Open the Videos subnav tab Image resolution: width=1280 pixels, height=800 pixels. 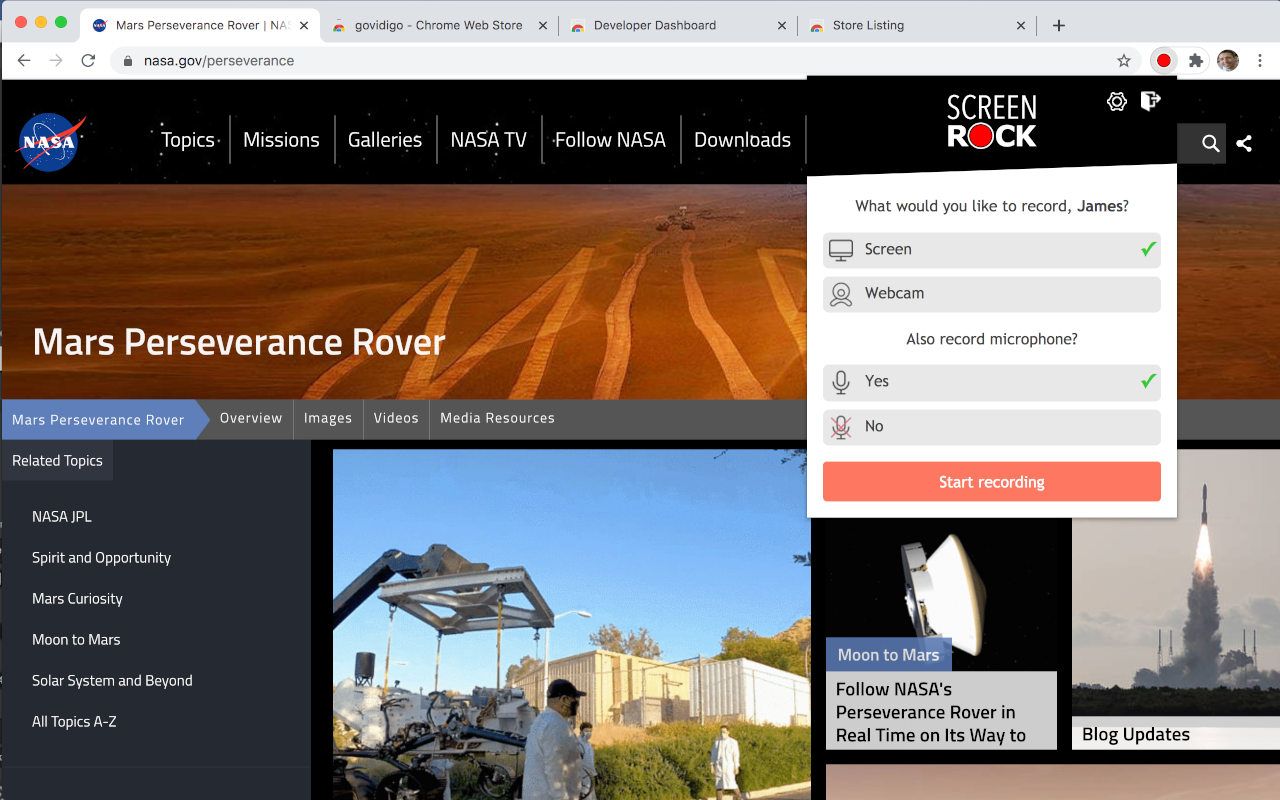396,418
